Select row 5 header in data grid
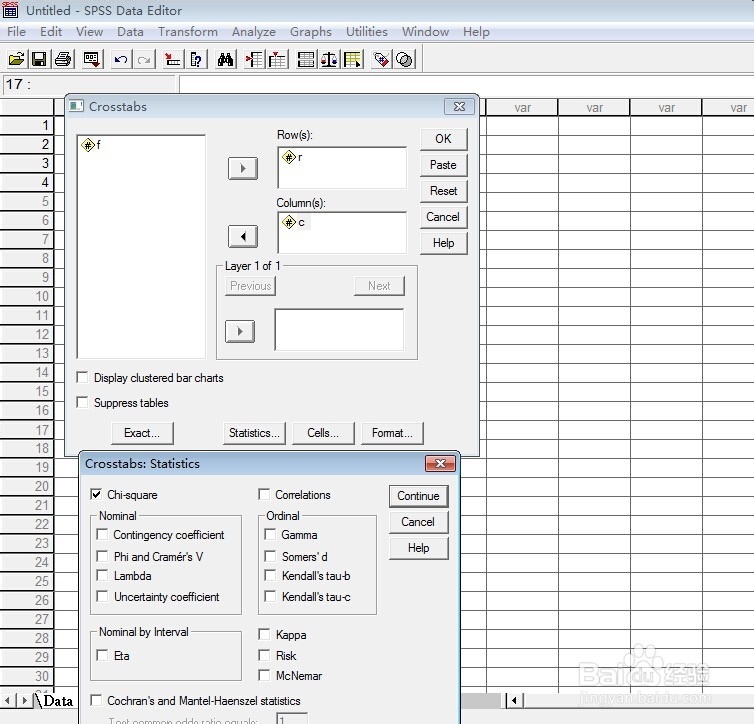 [26, 201]
